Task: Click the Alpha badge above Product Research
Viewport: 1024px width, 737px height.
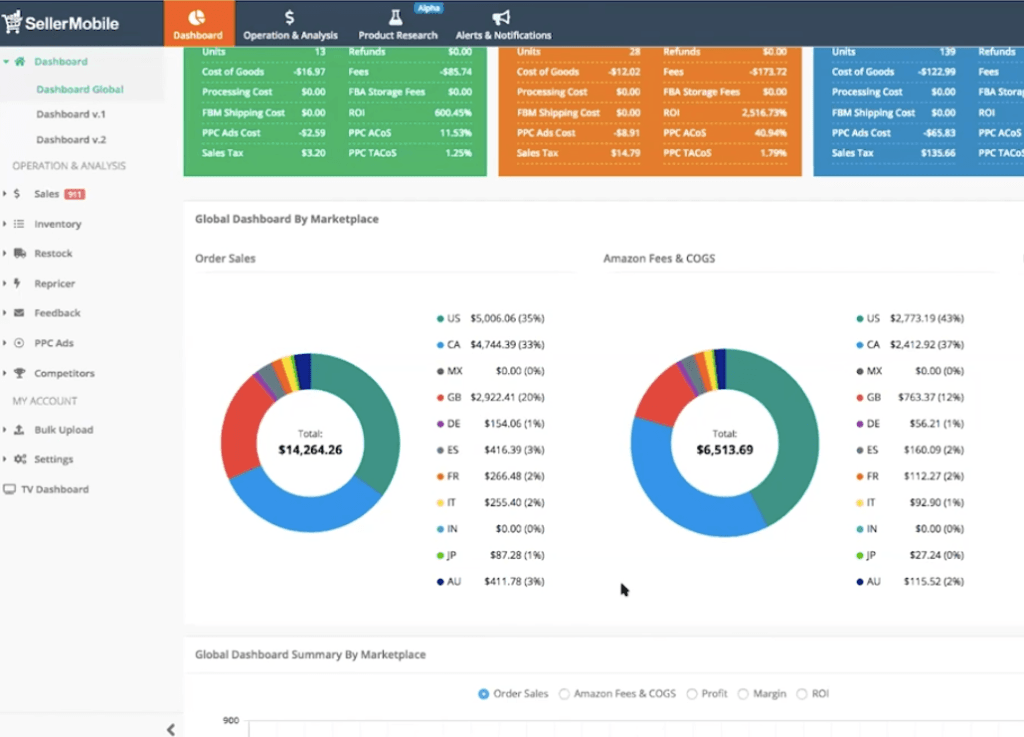Action: pos(428,8)
